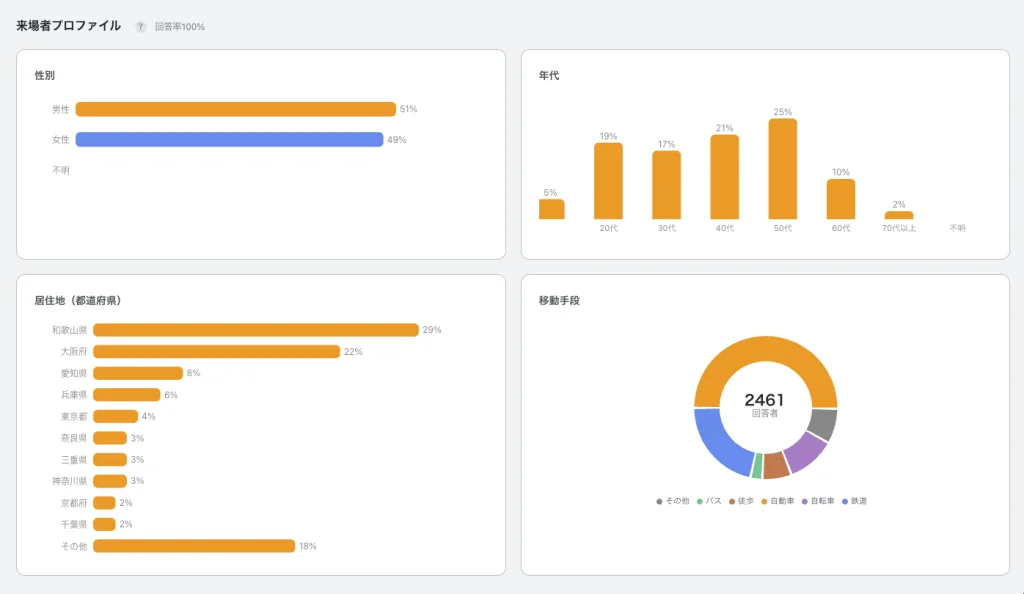Click the 男性 51% bar

tap(236, 109)
